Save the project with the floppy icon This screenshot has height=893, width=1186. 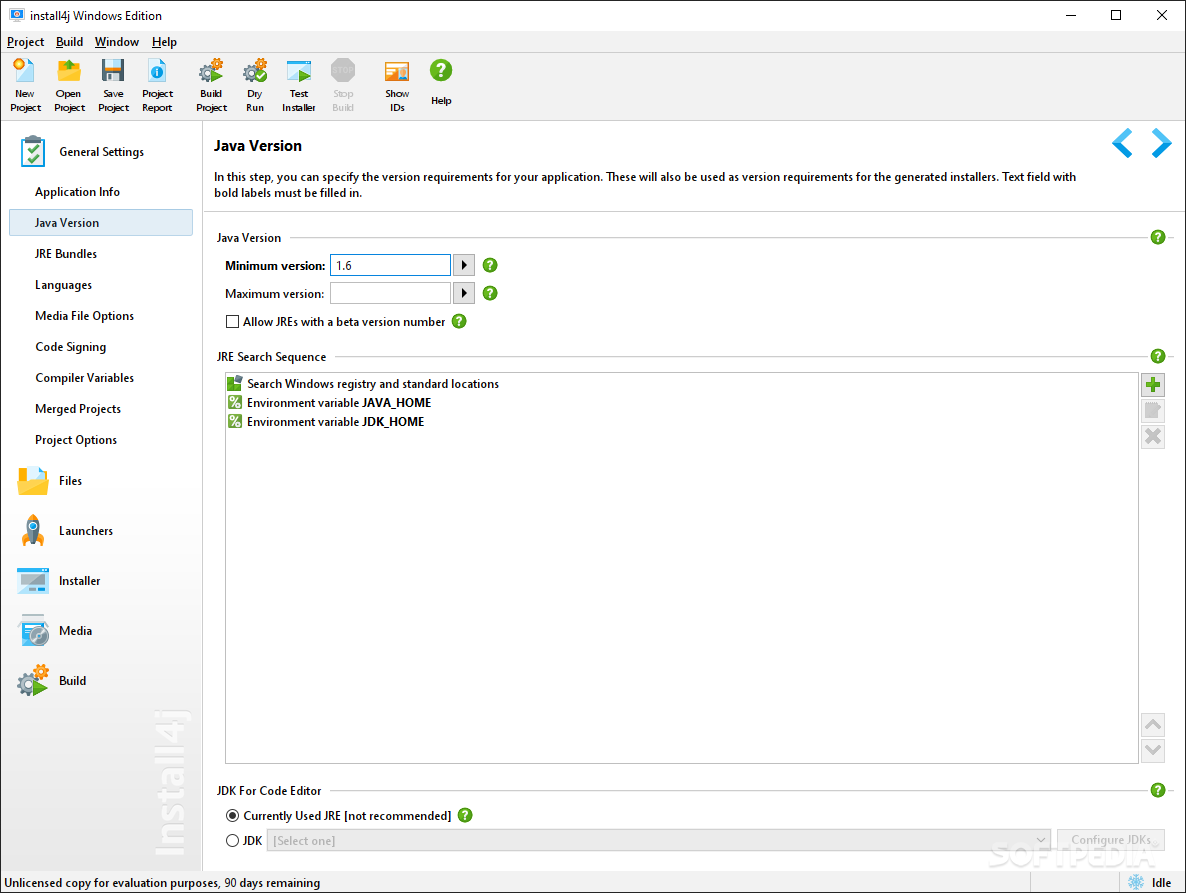pyautogui.click(x=113, y=85)
